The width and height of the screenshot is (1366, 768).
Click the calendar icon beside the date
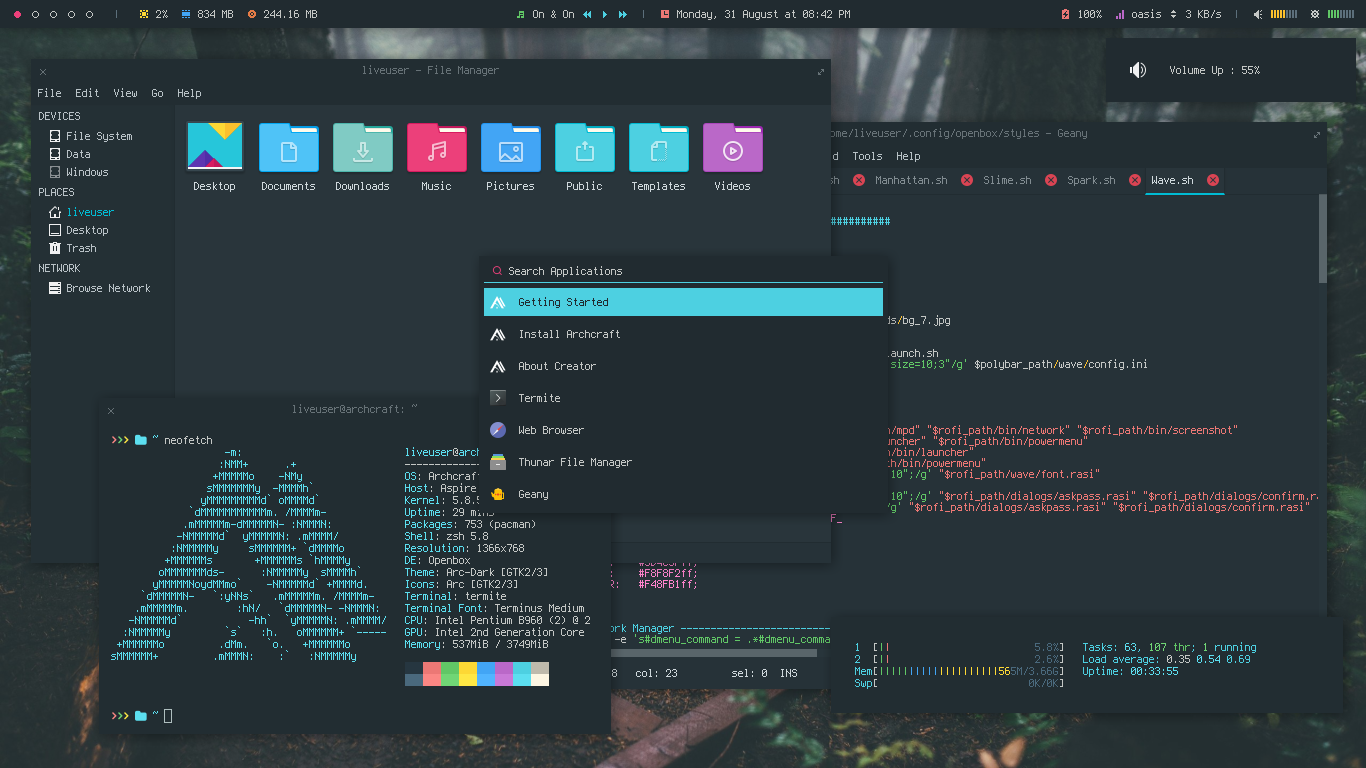665,15
